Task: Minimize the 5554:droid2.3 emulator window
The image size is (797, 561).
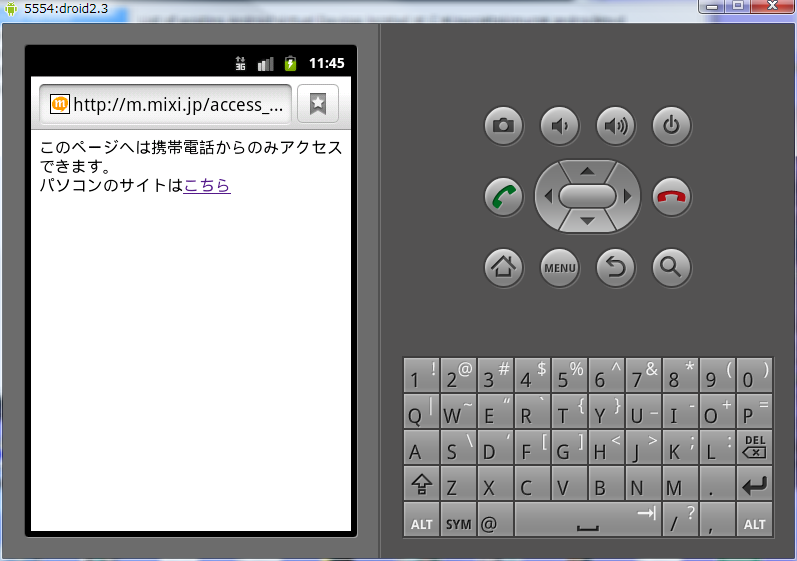Action: [712, 7]
